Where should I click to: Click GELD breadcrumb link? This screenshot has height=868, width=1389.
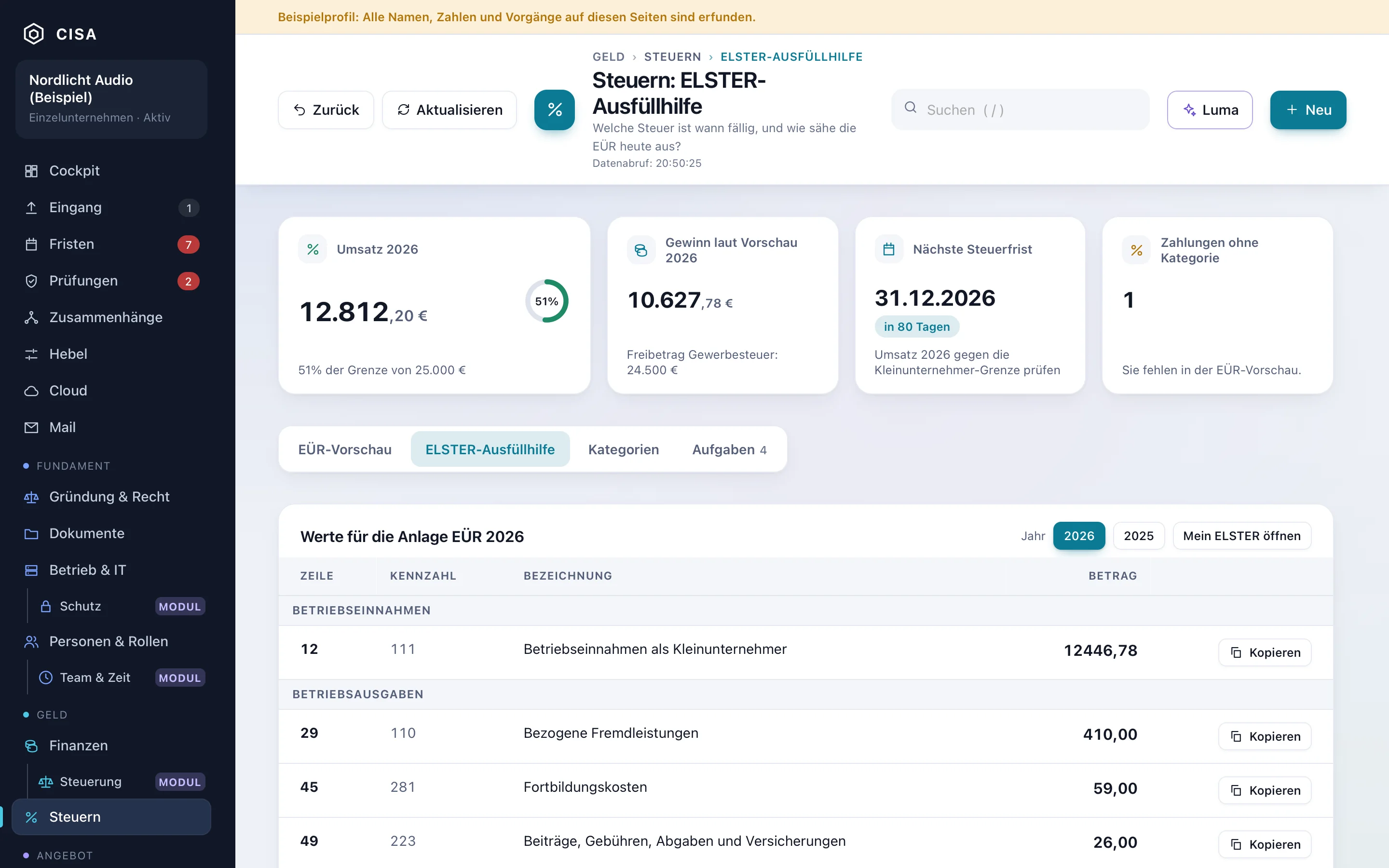(x=608, y=56)
